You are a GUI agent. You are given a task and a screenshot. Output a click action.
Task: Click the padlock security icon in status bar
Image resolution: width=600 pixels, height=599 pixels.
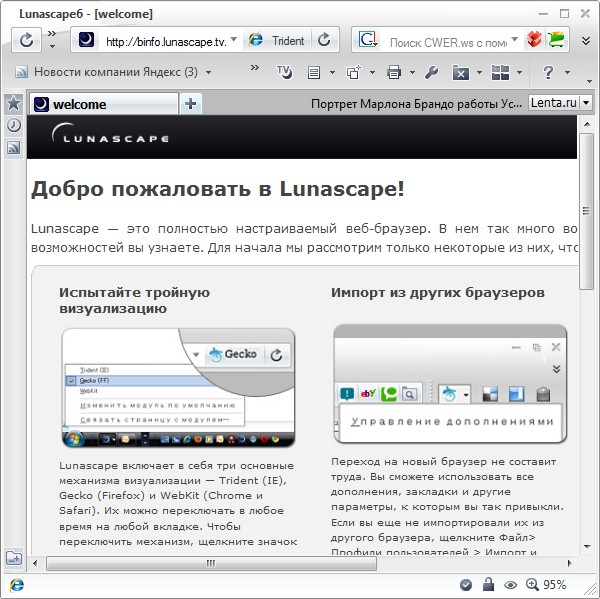click(x=488, y=585)
